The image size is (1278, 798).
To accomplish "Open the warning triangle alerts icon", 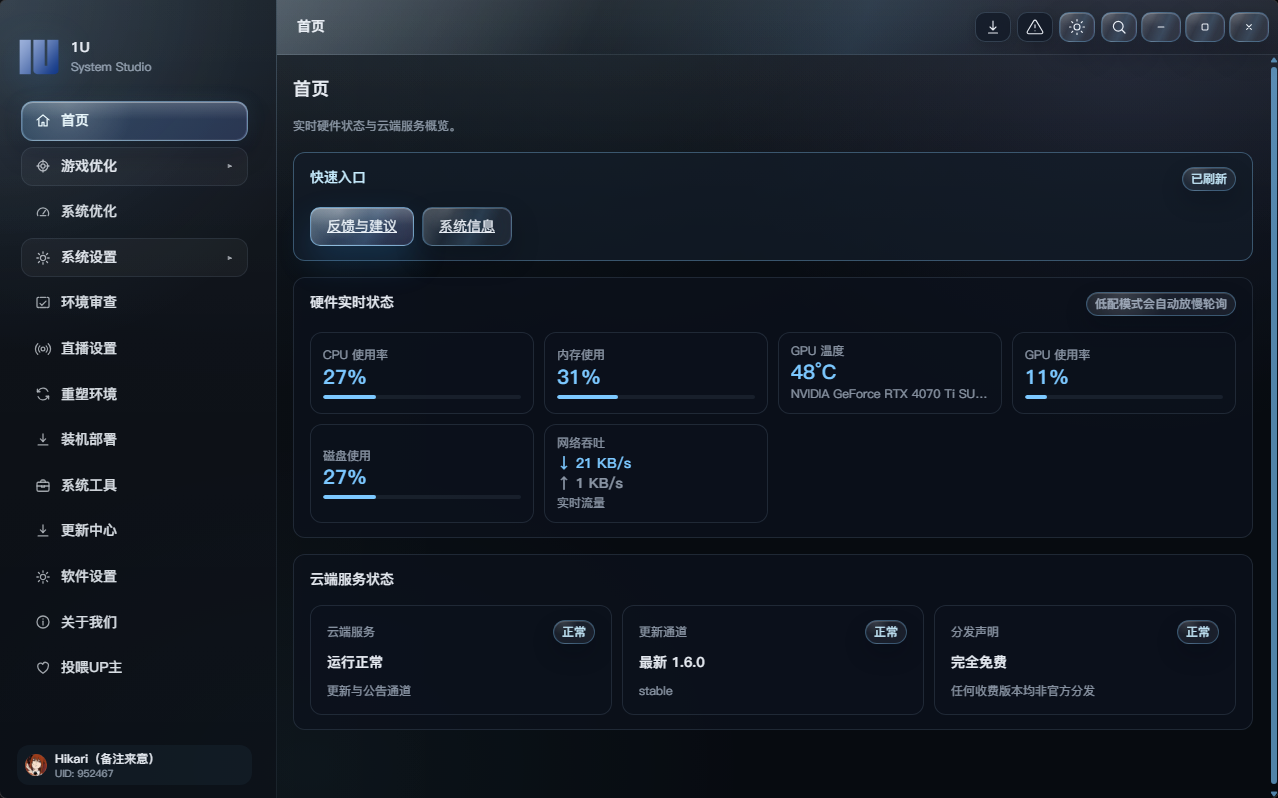I will [1035, 27].
